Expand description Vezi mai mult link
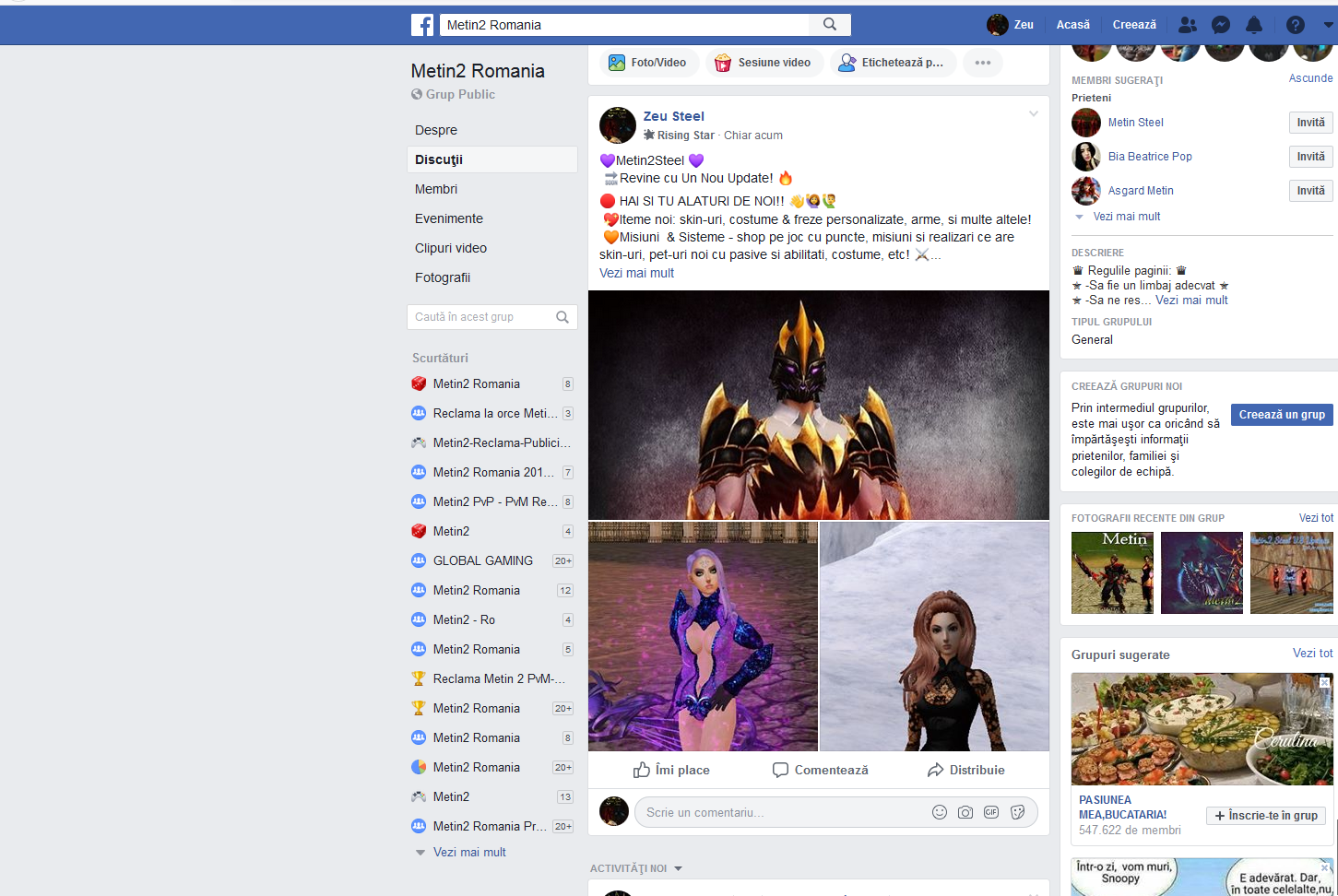The width and height of the screenshot is (1338, 896). point(1191,301)
